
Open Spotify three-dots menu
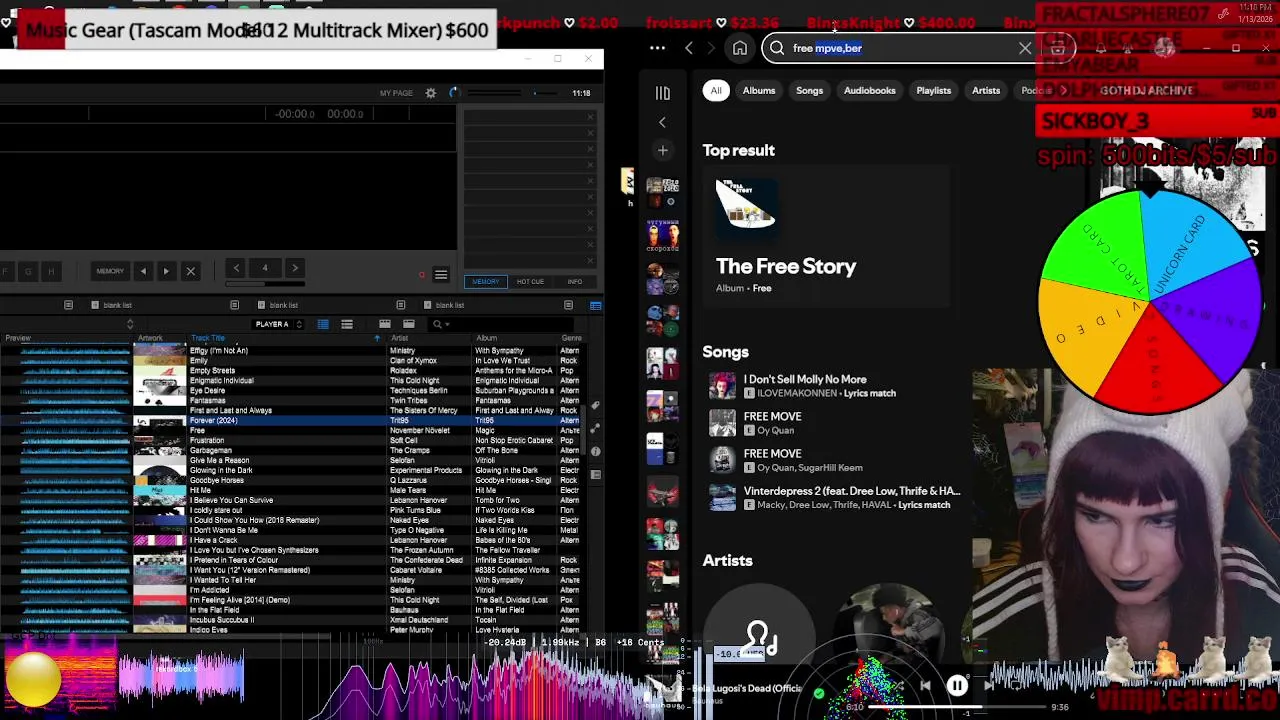click(657, 48)
